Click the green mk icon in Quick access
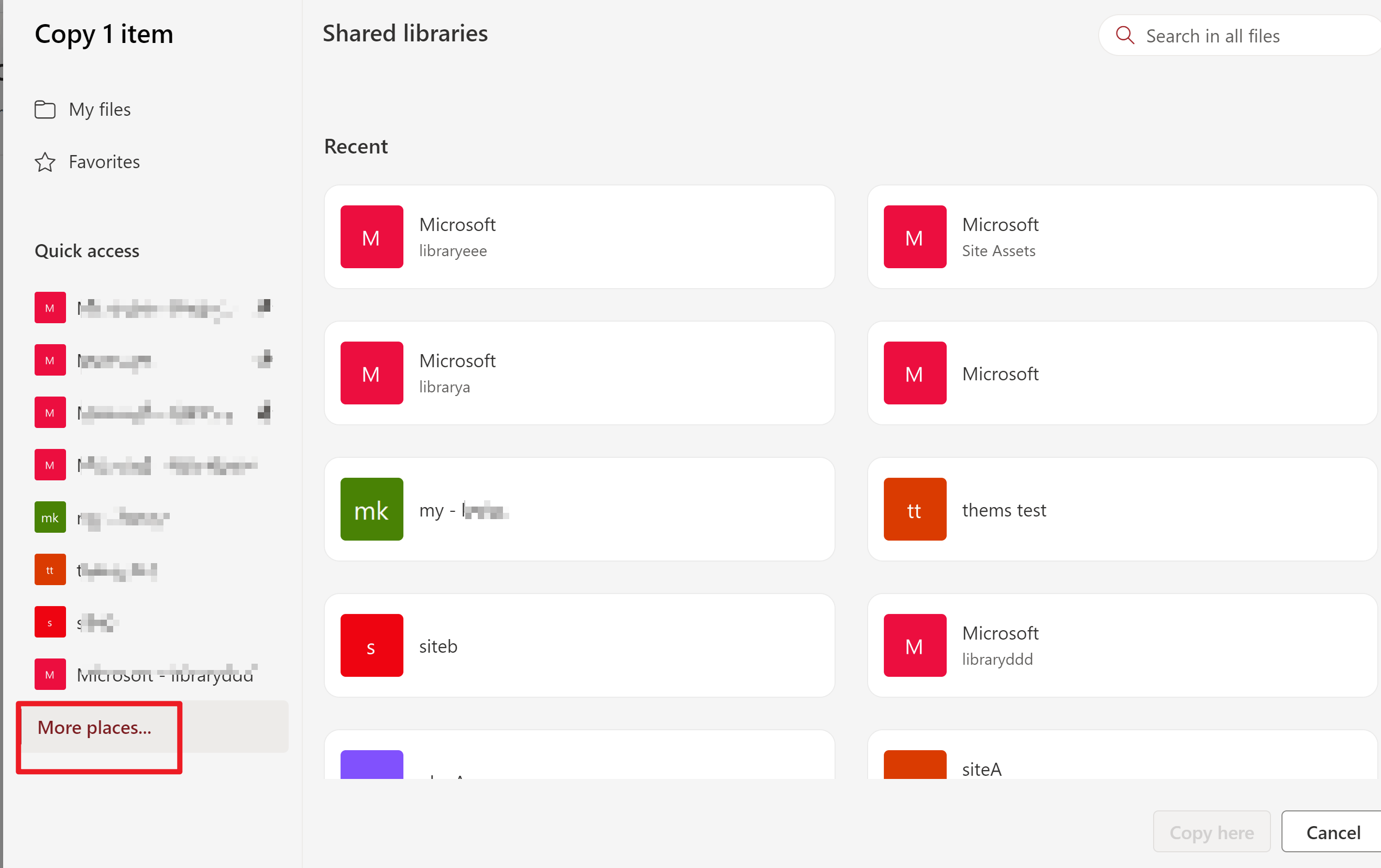 pos(50,518)
